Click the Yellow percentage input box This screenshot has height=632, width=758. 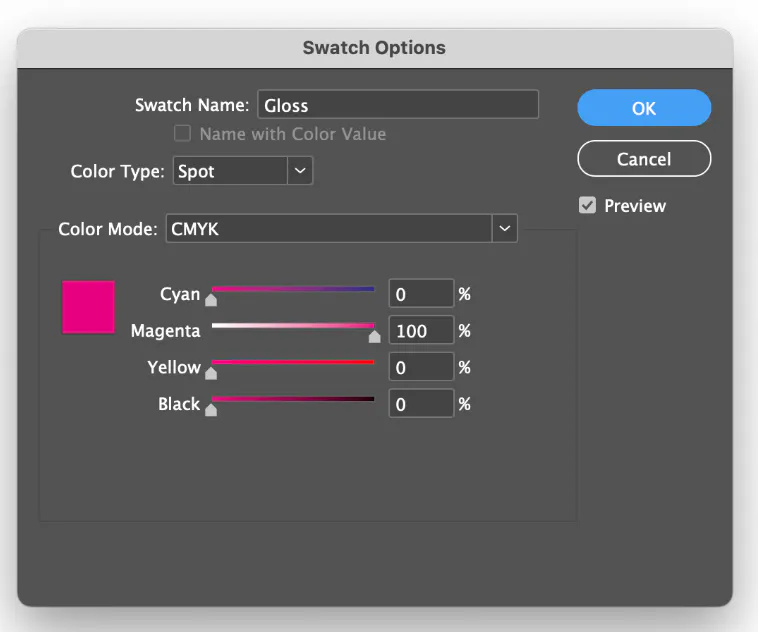(x=420, y=367)
